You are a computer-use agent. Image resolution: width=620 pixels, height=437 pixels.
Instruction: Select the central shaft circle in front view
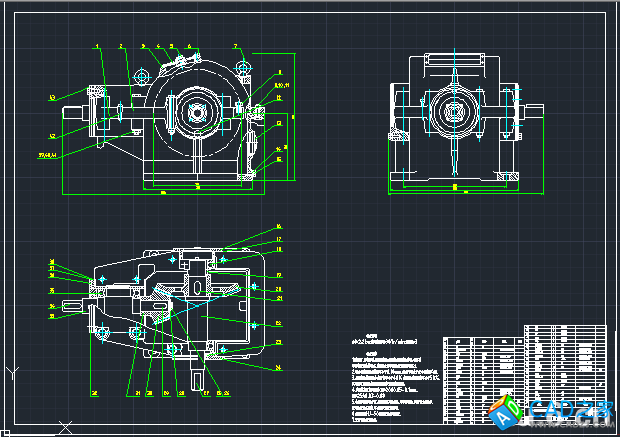coord(197,110)
